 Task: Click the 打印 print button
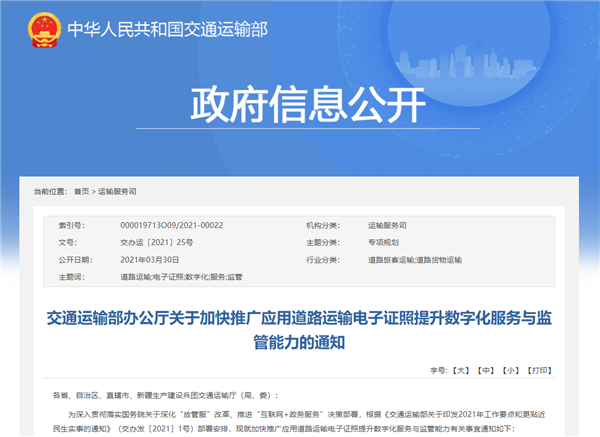(x=540, y=370)
